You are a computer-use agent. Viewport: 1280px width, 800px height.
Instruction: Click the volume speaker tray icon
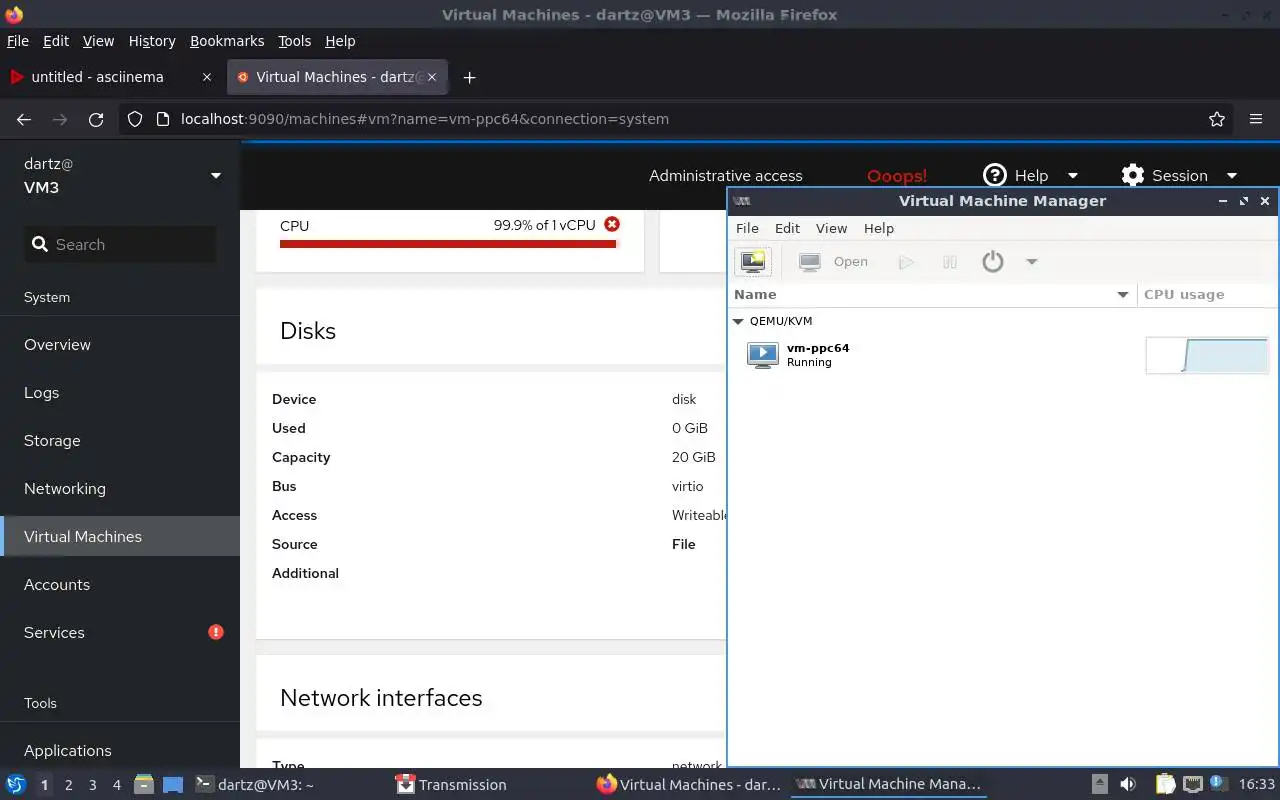pyautogui.click(x=1128, y=785)
